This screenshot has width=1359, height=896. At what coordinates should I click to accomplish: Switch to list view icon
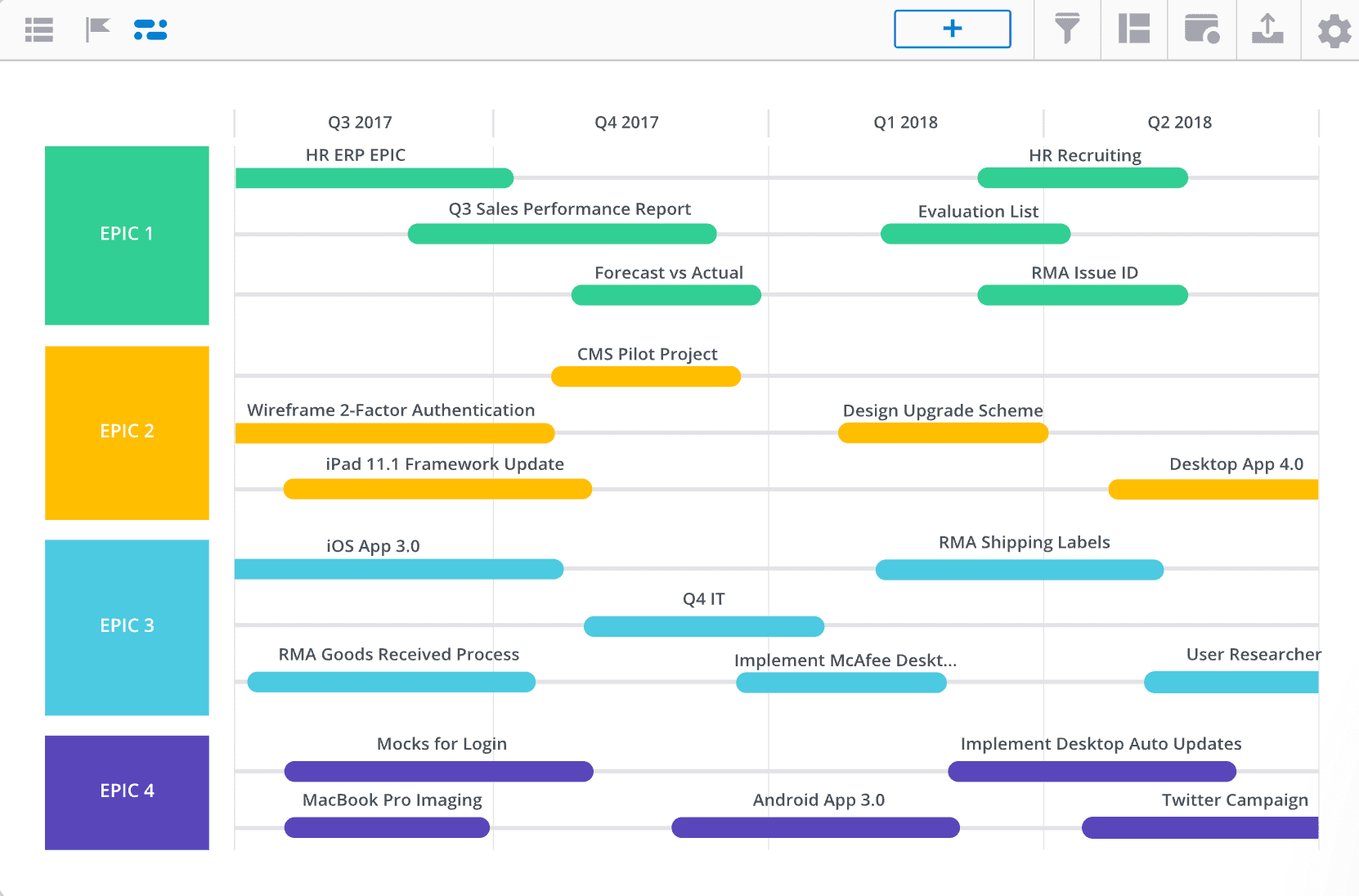click(39, 30)
